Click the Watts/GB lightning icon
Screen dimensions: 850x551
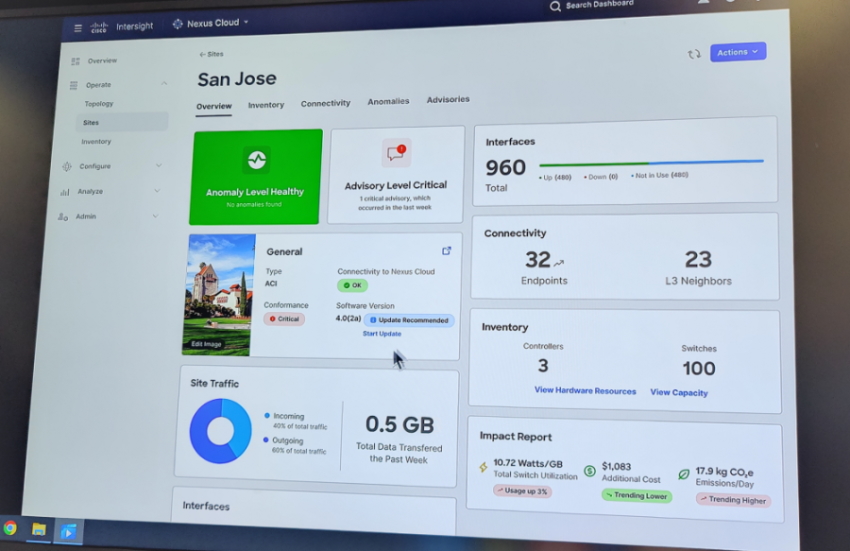484,467
